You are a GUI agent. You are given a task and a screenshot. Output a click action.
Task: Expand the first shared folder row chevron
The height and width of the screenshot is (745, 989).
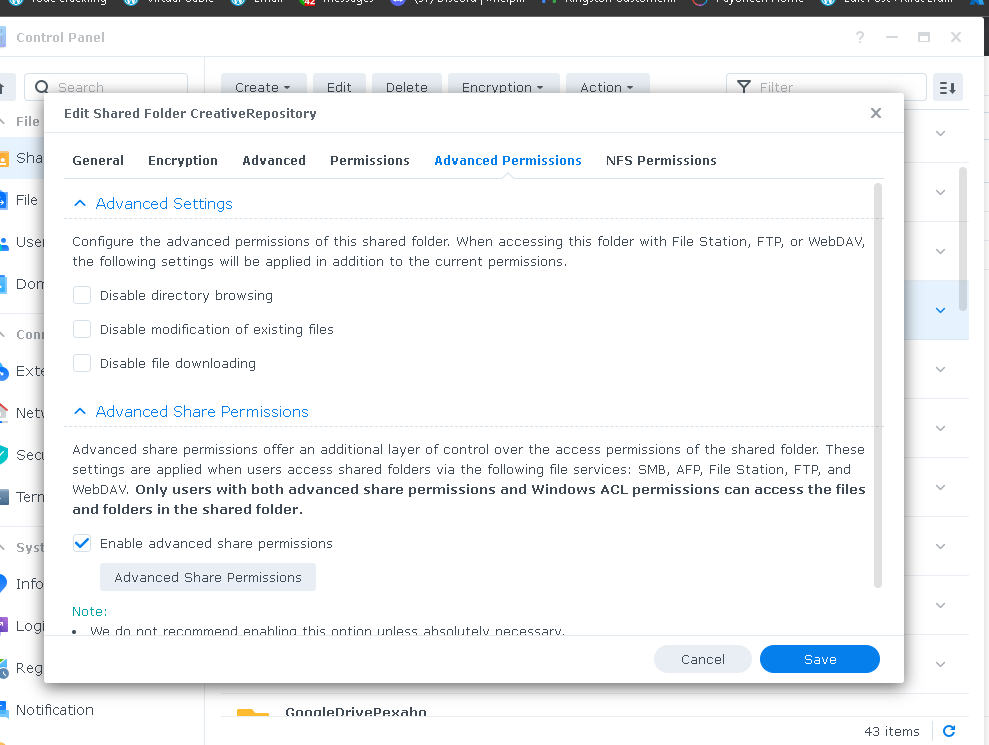[940, 133]
